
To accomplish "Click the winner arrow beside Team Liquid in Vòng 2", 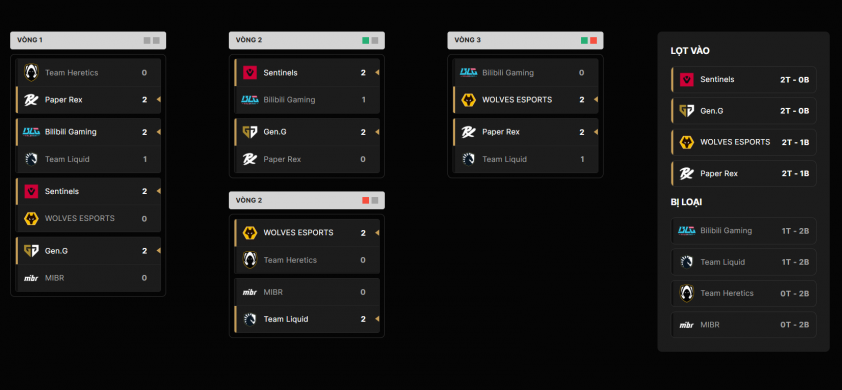I will [377, 319].
